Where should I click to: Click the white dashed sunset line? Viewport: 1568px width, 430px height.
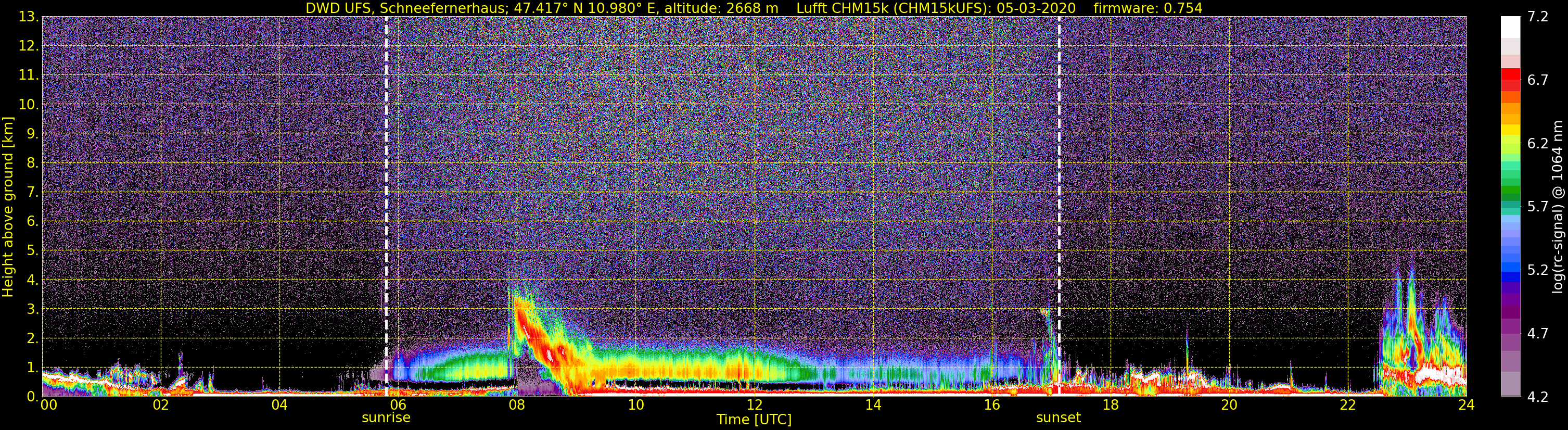(x=1059, y=207)
